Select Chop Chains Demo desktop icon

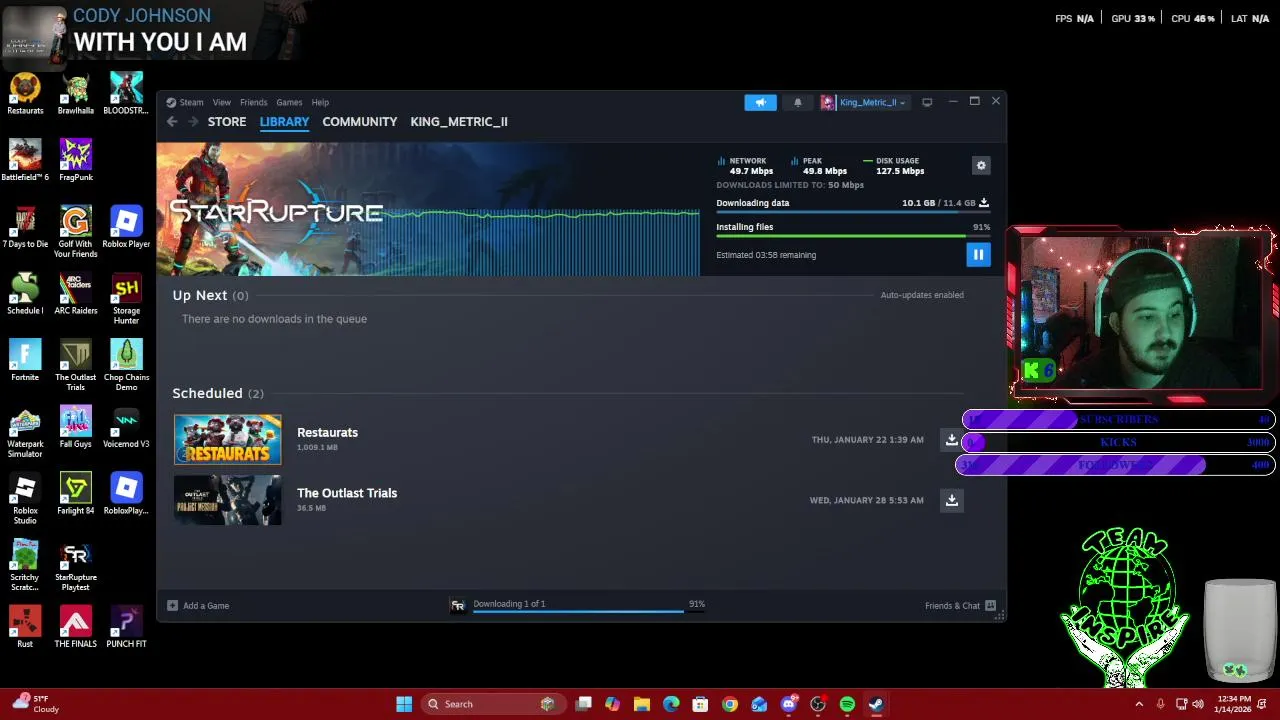126,366
